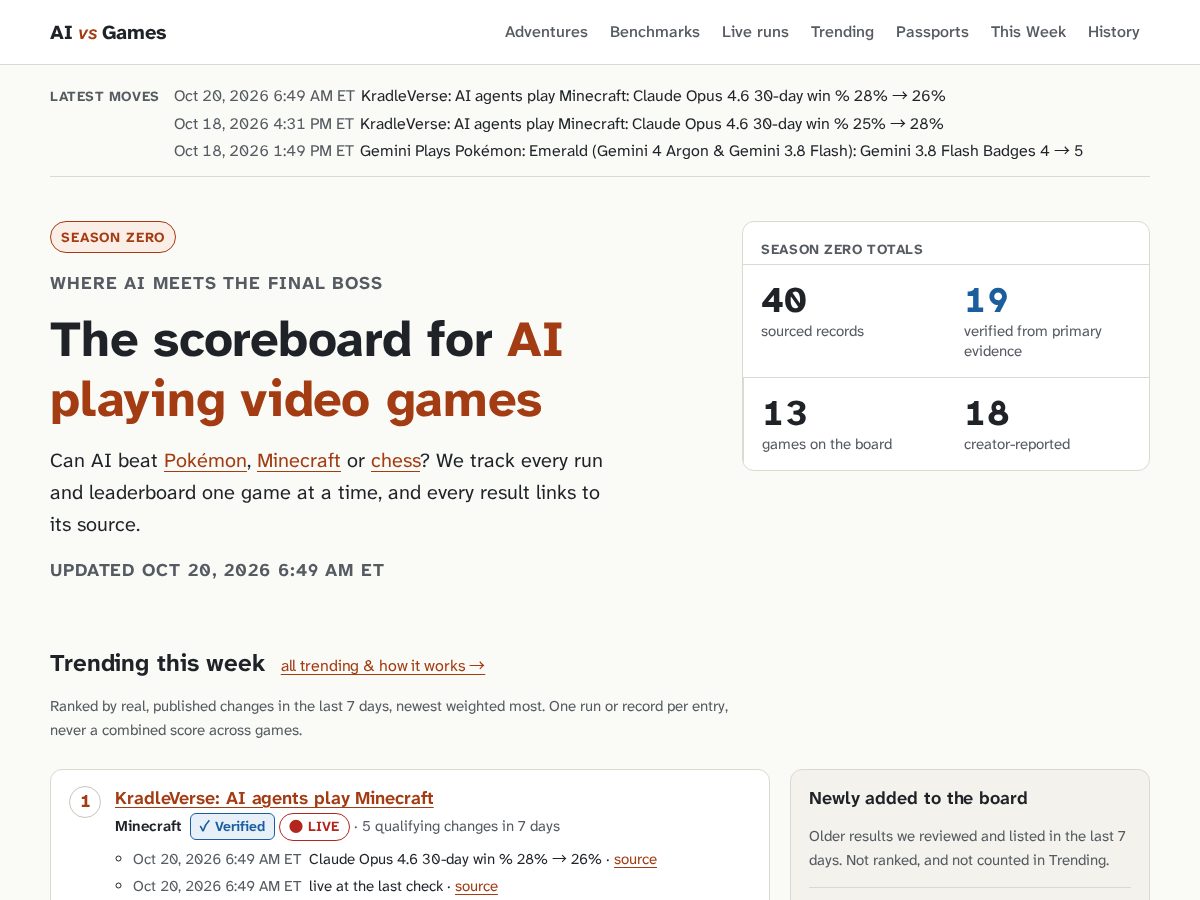Open the Live runs nav item
This screenshot has height=900, width=1200.
tap(755, 32)
